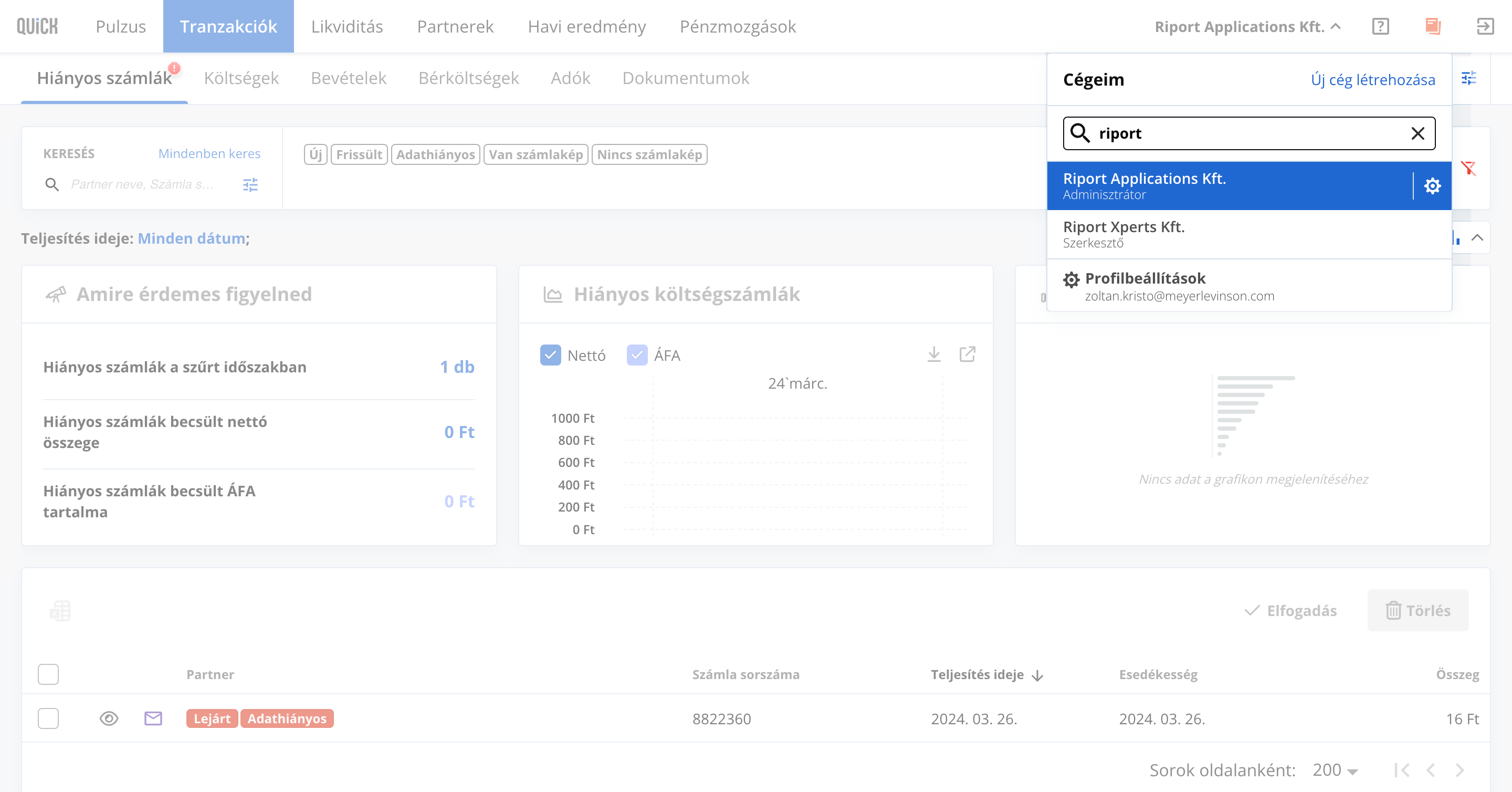Image resolution: width=1512 pixels, height=792 pixels.
Task: Click the envelope icon for invoice 8822360
Action: click(153, 718)
